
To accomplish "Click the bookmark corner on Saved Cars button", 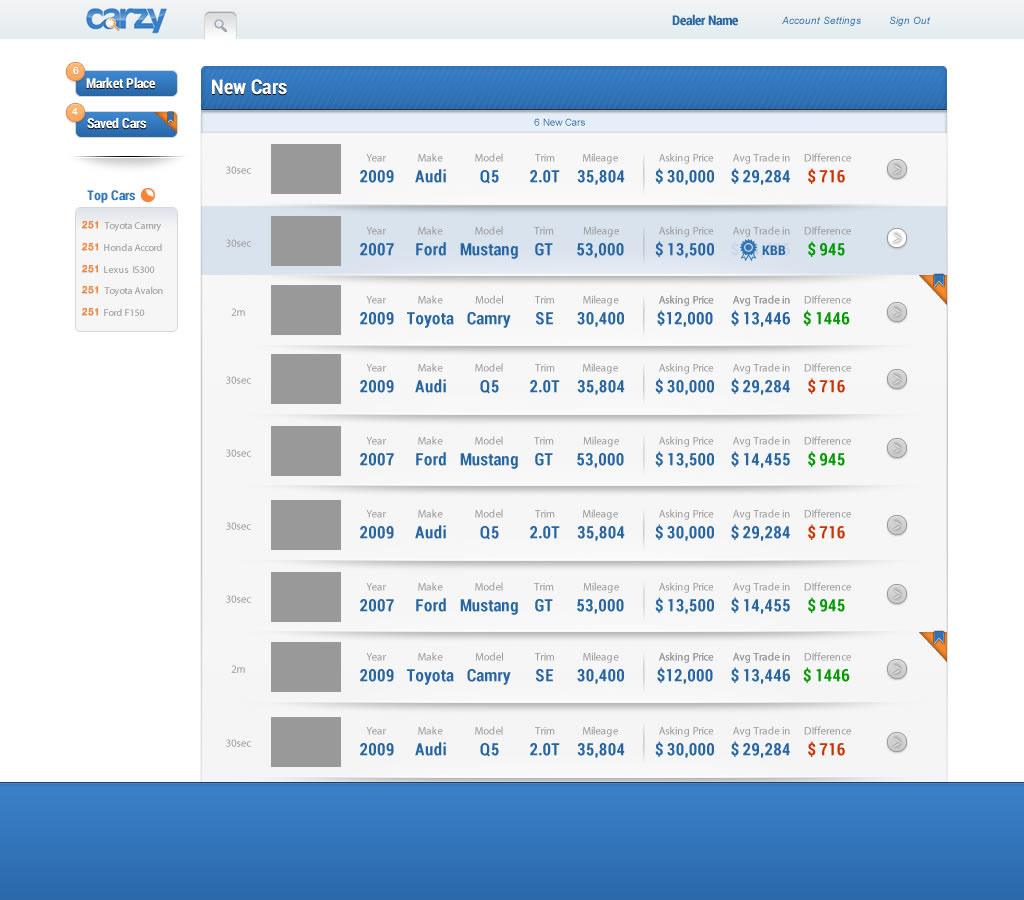I will point(168,119).
